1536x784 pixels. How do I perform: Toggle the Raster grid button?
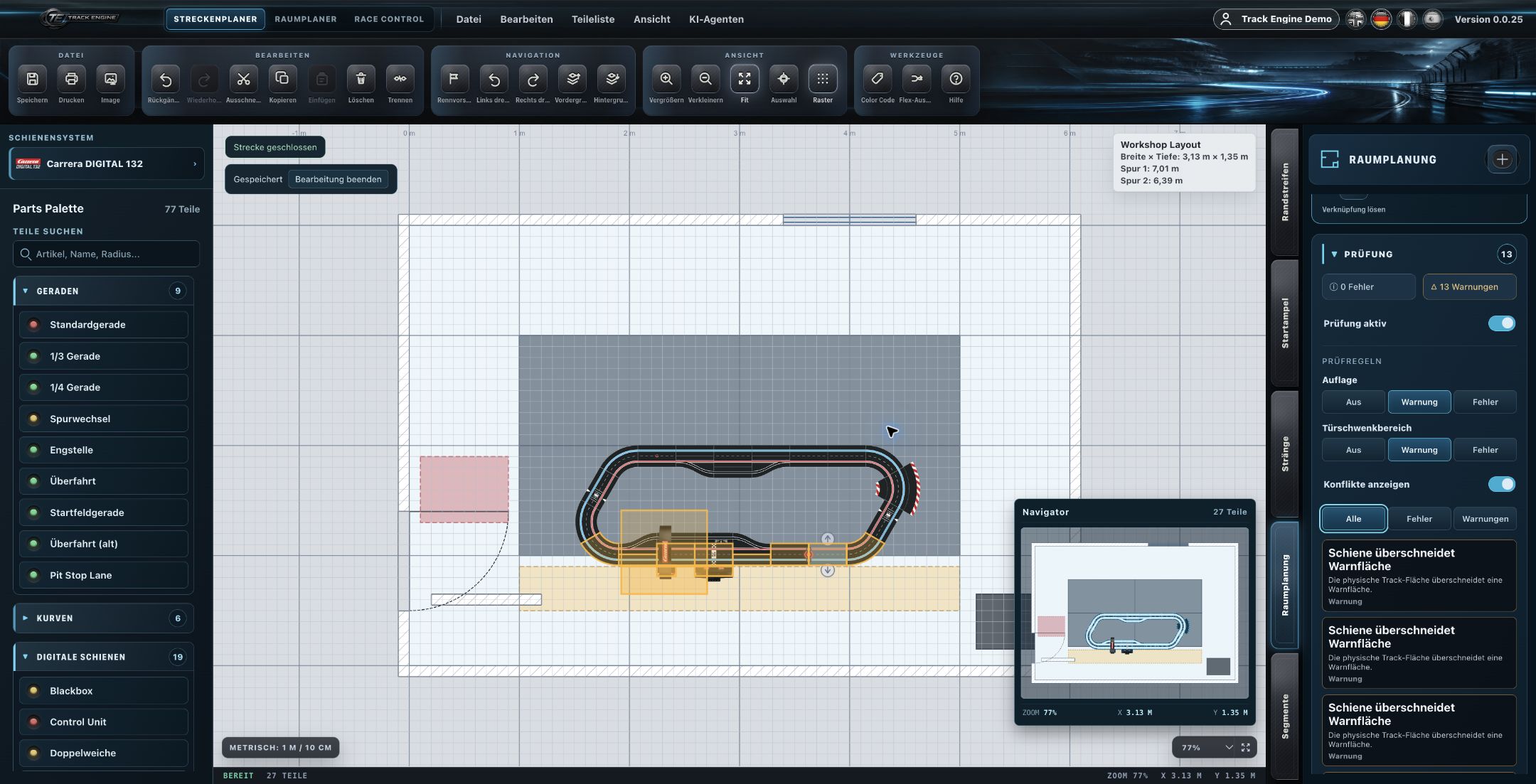tap(823, 79)
